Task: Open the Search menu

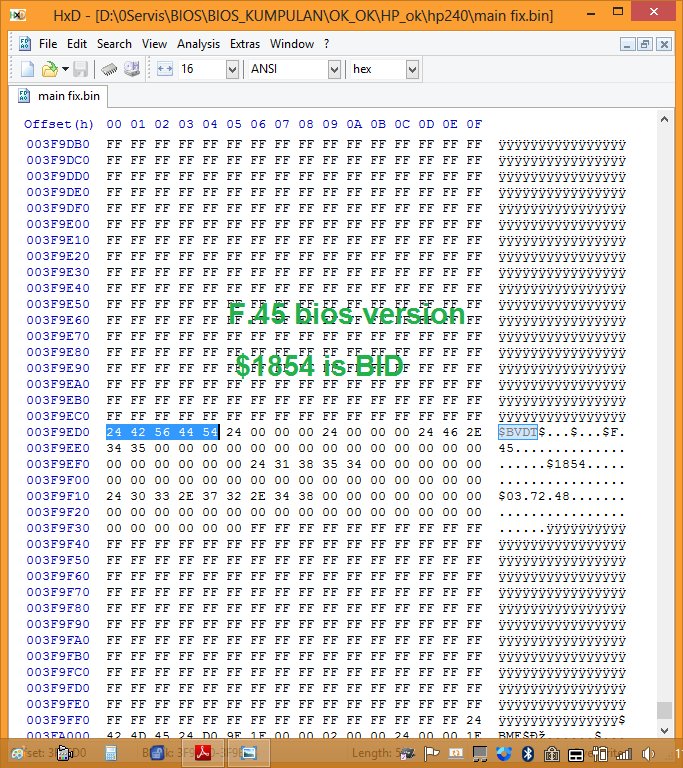Action: pos(114,44)
